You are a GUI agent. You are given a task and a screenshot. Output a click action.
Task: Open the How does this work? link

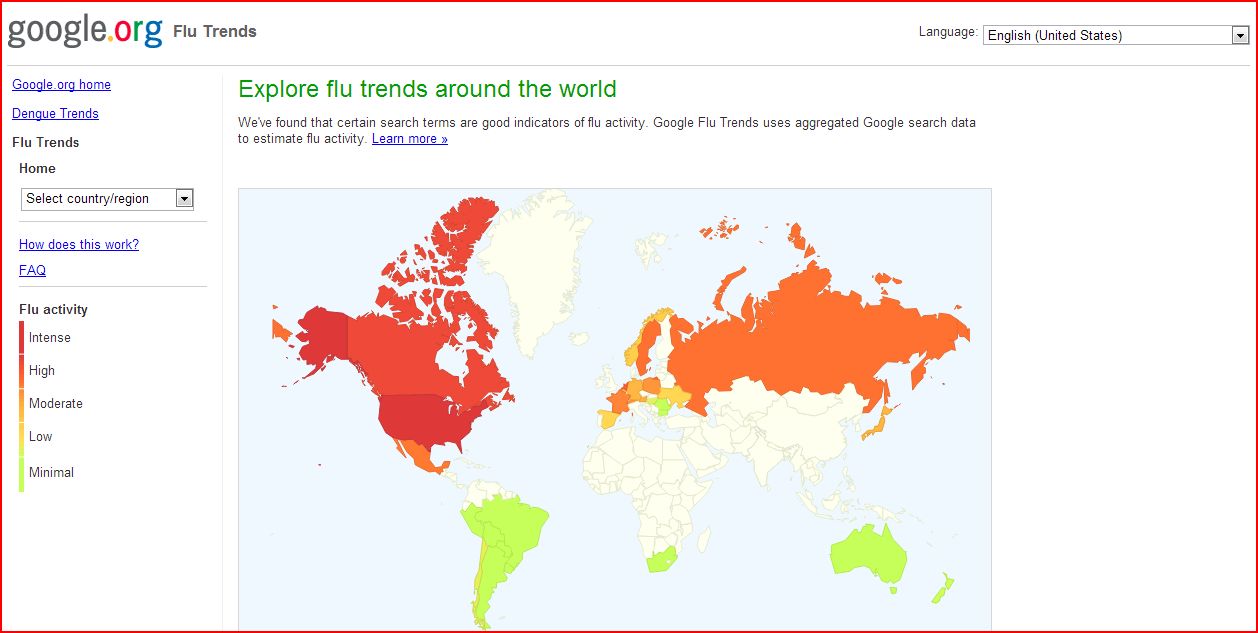click(79, 244)
